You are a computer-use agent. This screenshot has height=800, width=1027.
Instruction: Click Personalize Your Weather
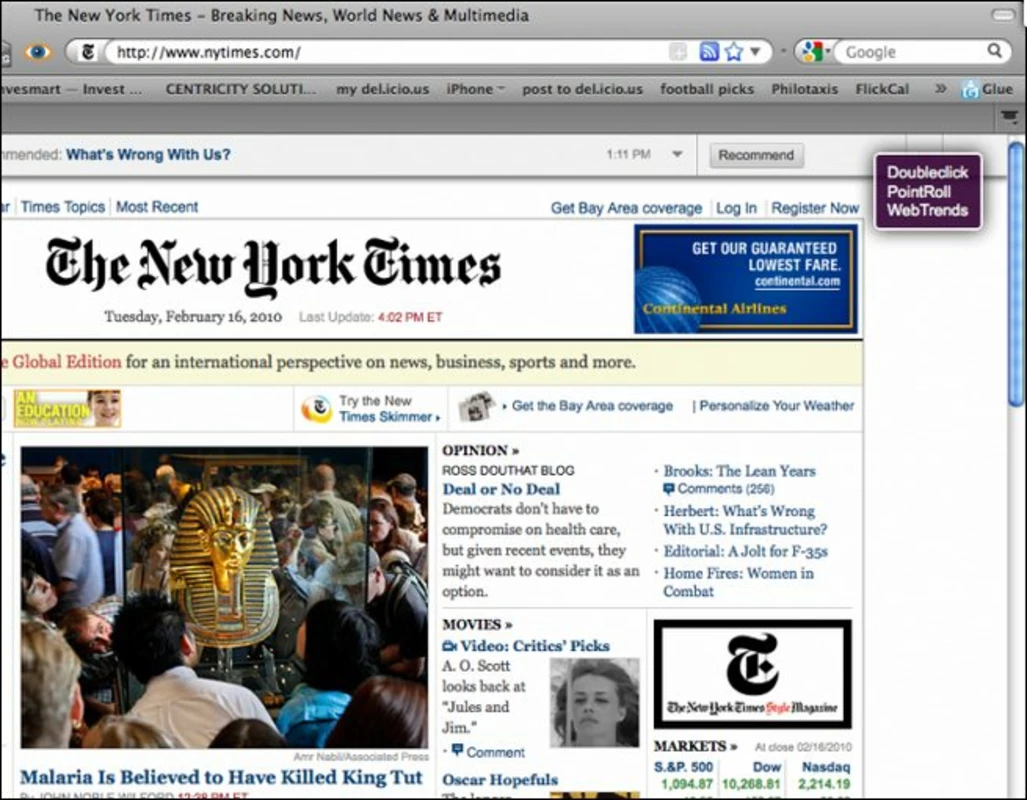[777, 406]
